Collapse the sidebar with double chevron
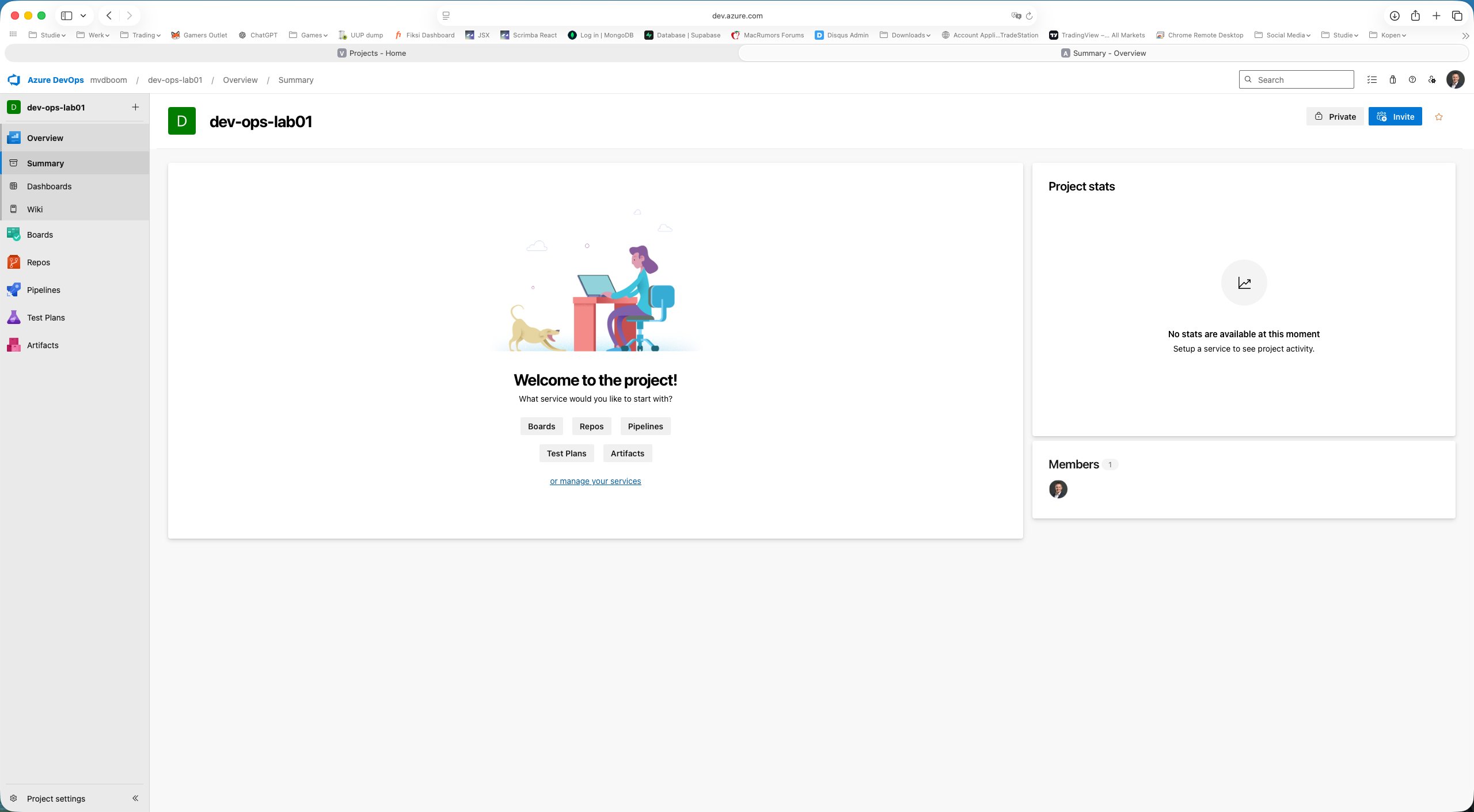 (135, 798)
